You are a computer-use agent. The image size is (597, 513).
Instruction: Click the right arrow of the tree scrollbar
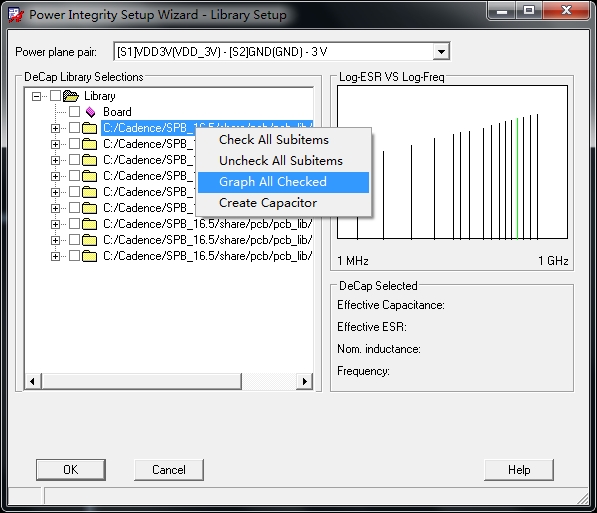tap(304, 381)
